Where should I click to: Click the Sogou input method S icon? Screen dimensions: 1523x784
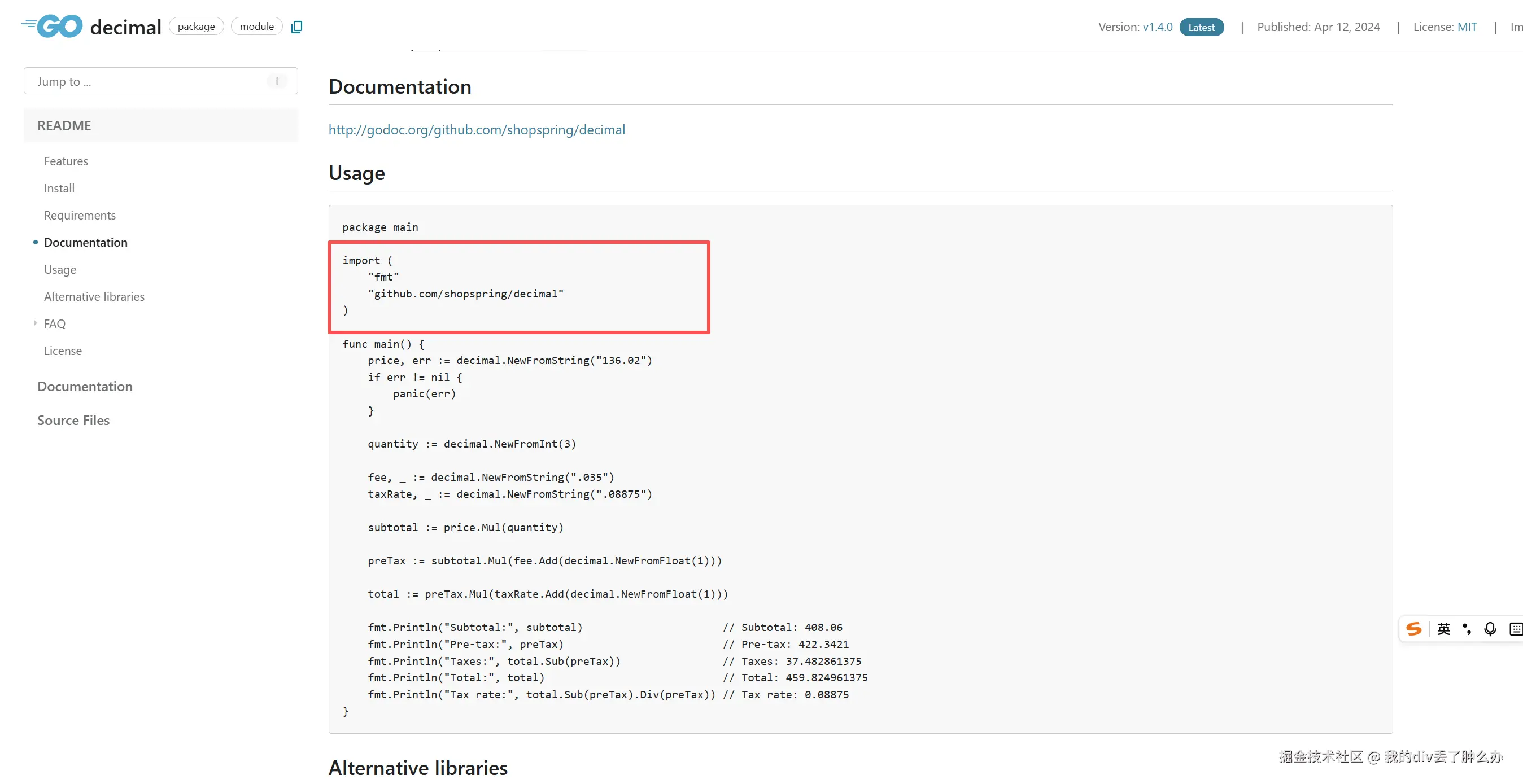1413,629
